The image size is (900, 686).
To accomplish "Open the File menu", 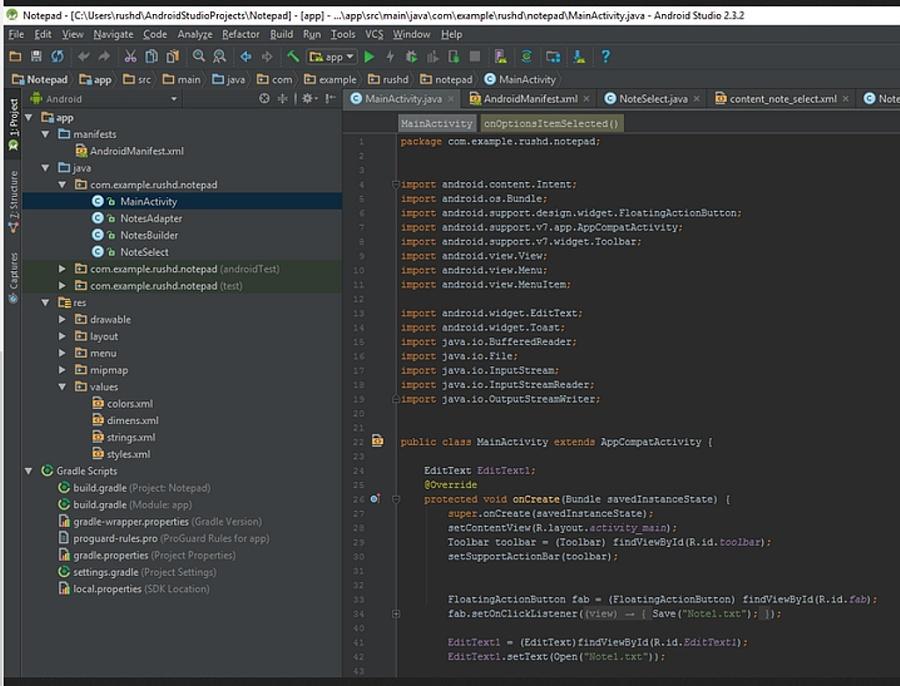I will point(16,34).
